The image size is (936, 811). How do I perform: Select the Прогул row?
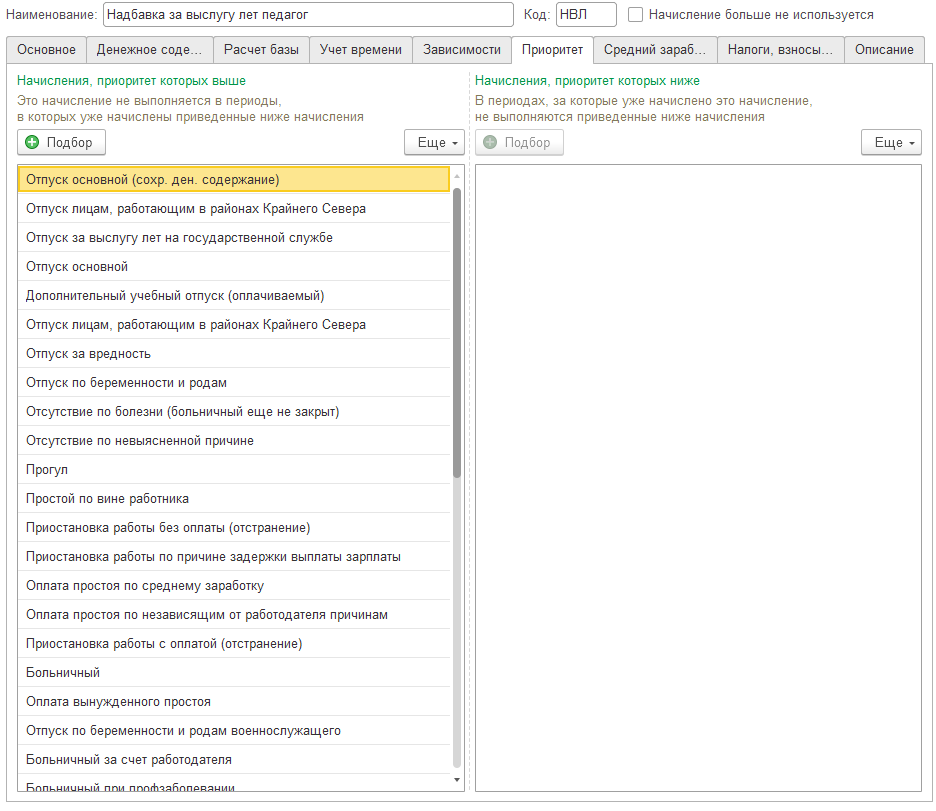[234, 470]
